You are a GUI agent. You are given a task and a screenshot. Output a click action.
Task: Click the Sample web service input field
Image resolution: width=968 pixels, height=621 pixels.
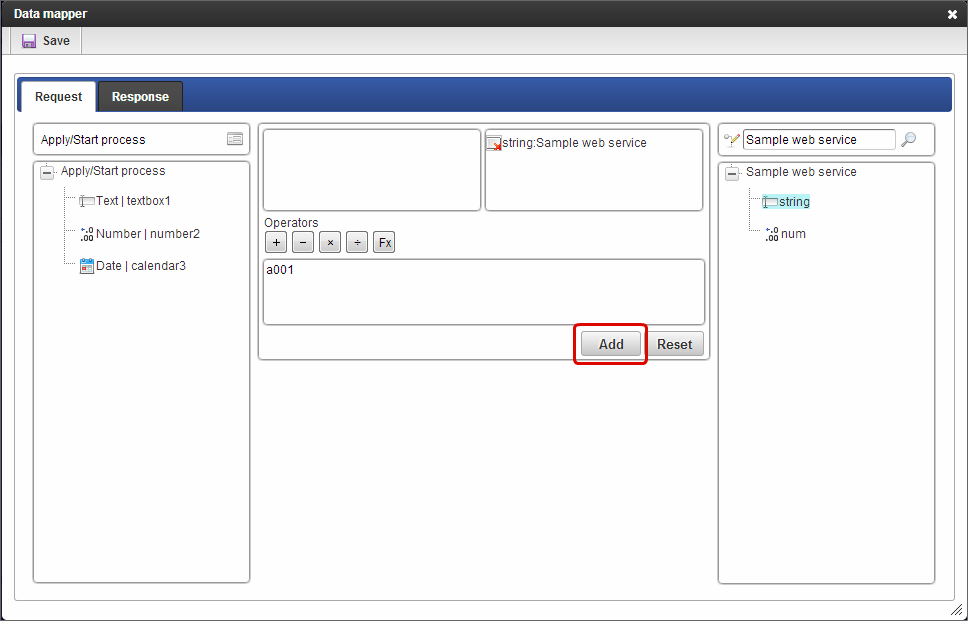pyautogui.click(x=819, y=140)
